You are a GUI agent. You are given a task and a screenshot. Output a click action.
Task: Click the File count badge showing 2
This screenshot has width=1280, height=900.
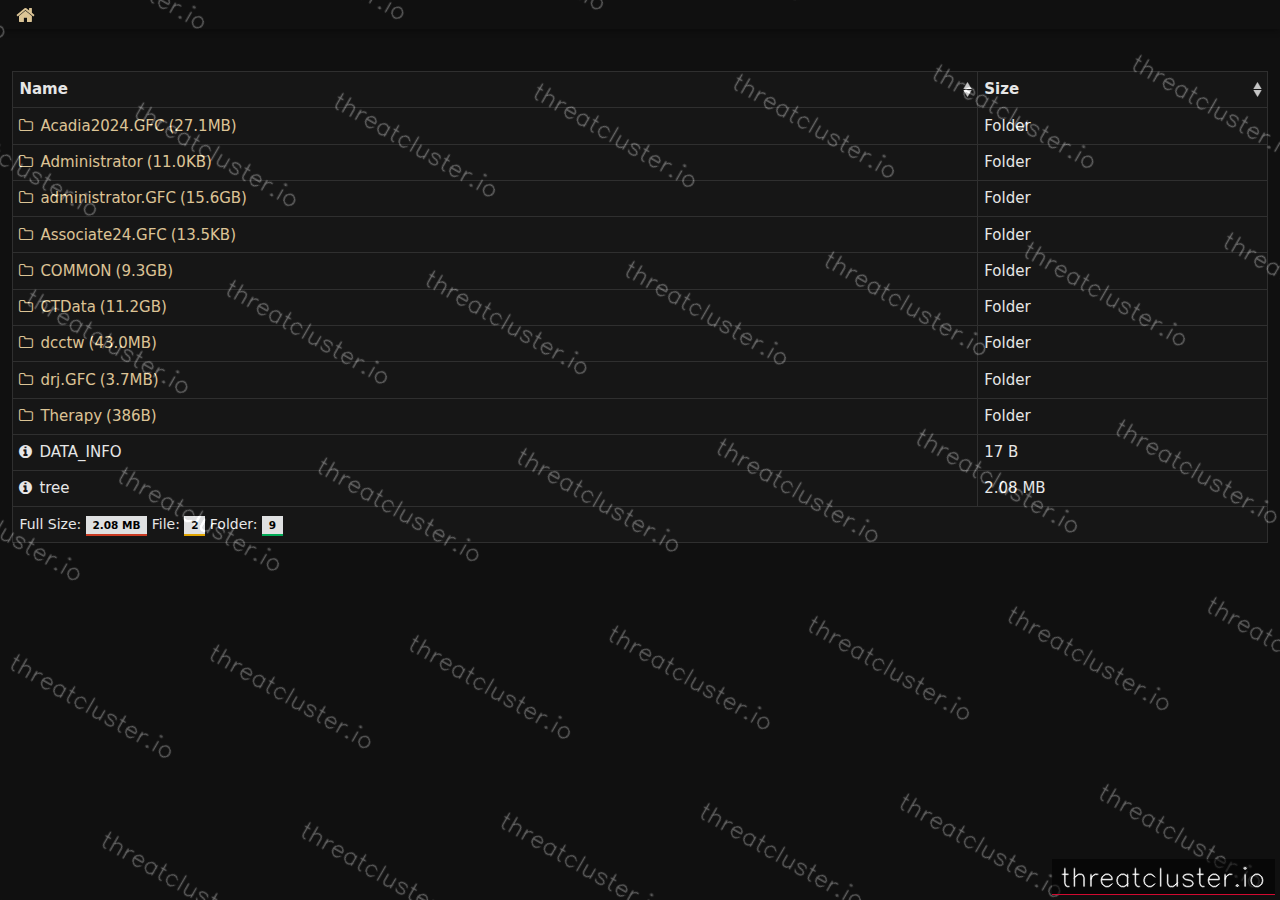coord(194,525)
